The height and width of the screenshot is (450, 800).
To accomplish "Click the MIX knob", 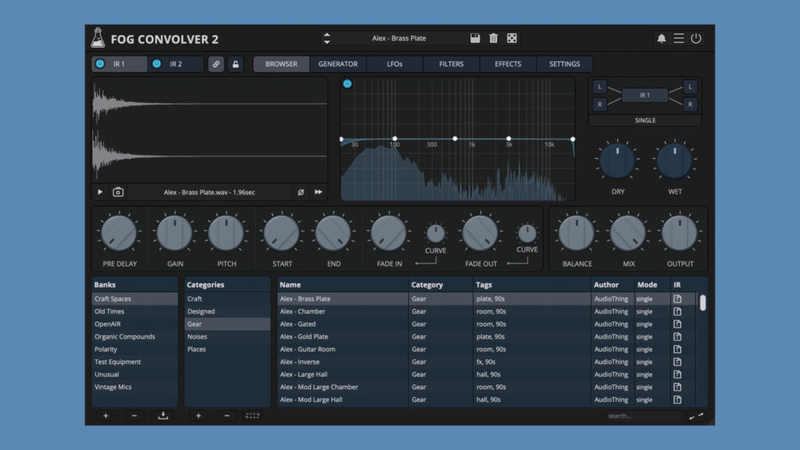I will coord(628,233).
